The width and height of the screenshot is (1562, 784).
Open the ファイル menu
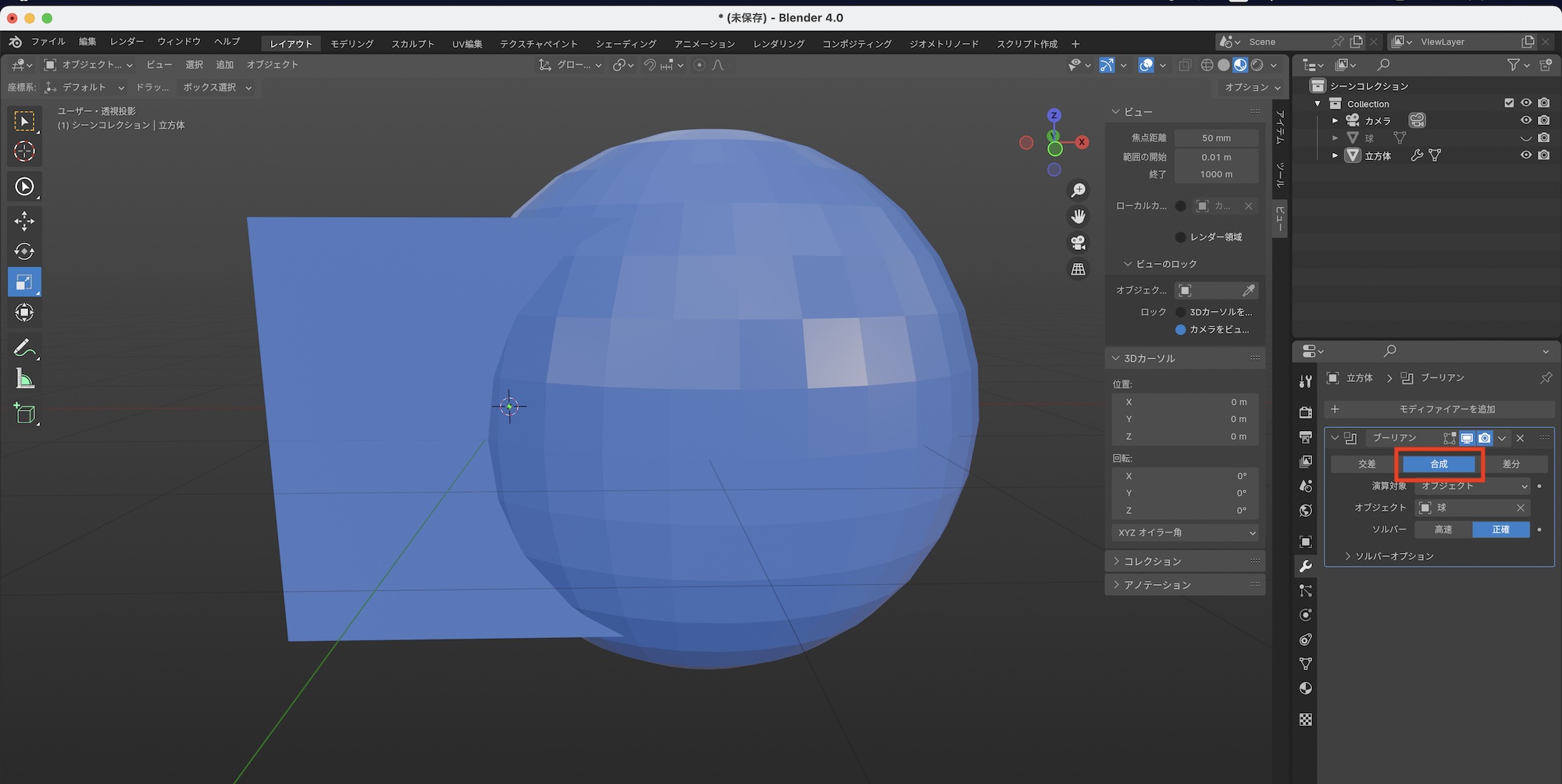point(48,41)
